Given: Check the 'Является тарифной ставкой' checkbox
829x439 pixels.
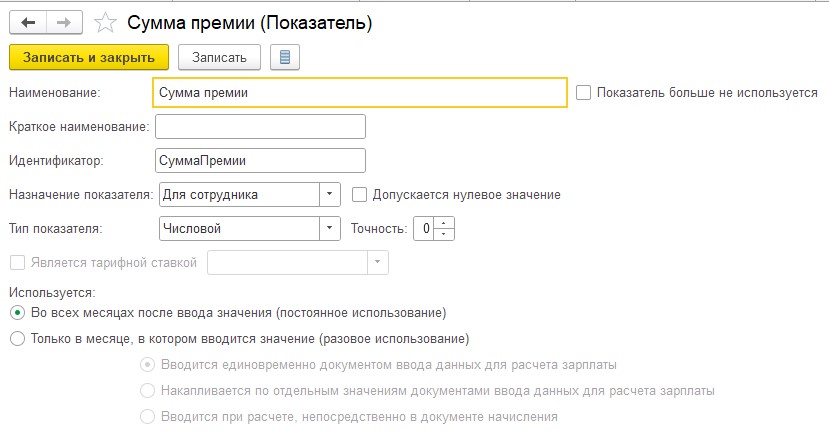Looking at the screenshot, I should 17,262.
